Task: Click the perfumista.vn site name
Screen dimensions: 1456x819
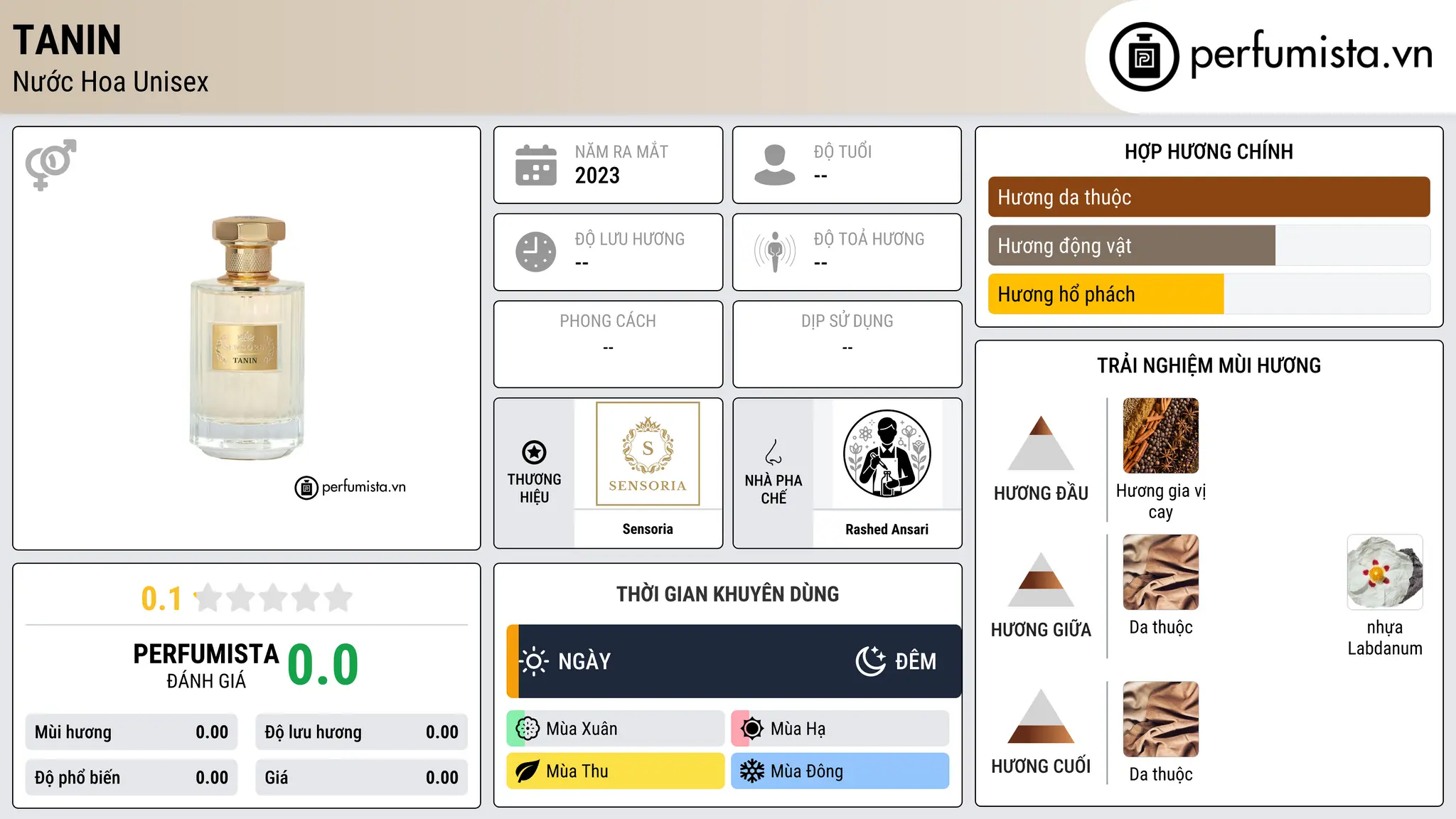Action: 1312,55
